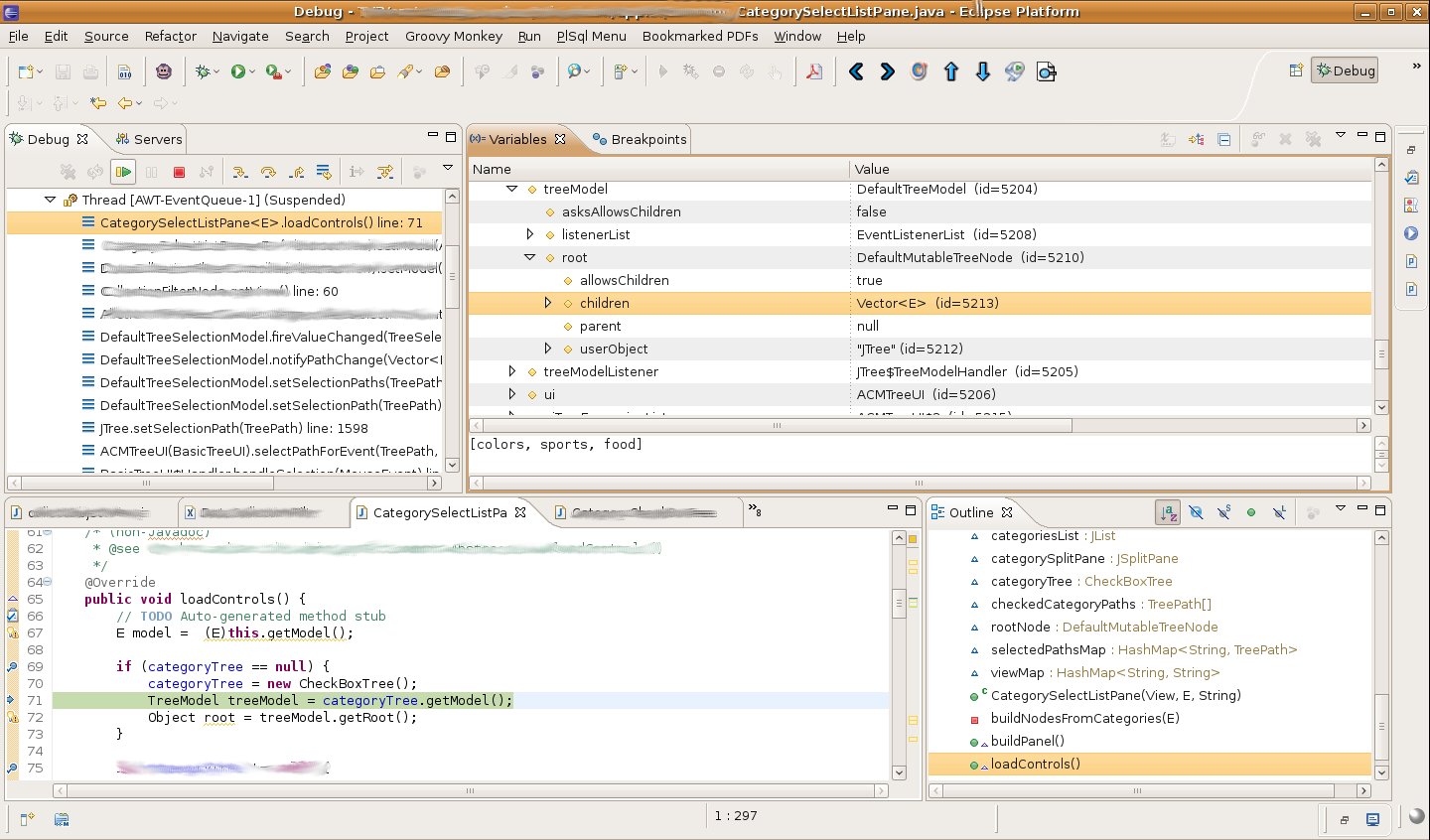The image size is (1430, 840).
Task: Click Collapse All in Variables view
Action: click(x=1224, y=139)
